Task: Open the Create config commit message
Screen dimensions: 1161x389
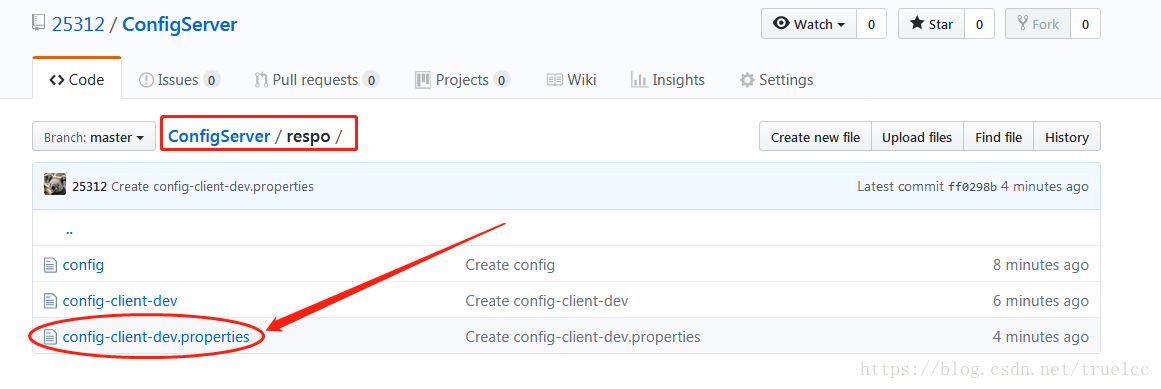Action: click(x=510, y=265)
